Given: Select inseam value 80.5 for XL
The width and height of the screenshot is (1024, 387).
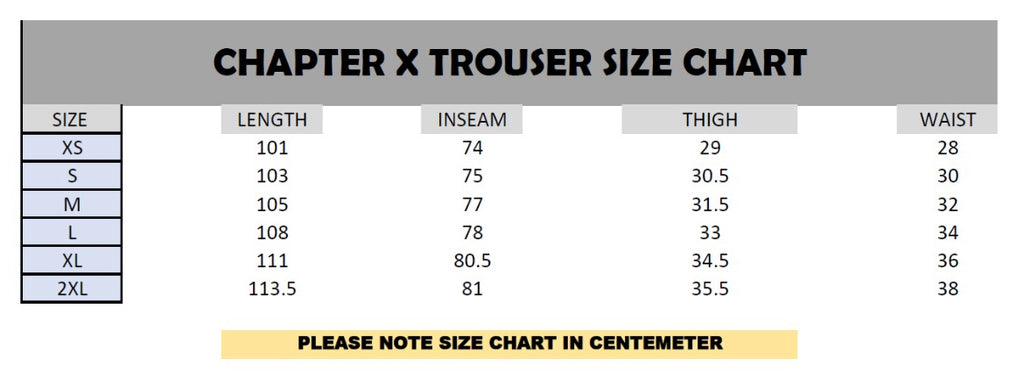Looking at the screenshot, I should [472, 260].
